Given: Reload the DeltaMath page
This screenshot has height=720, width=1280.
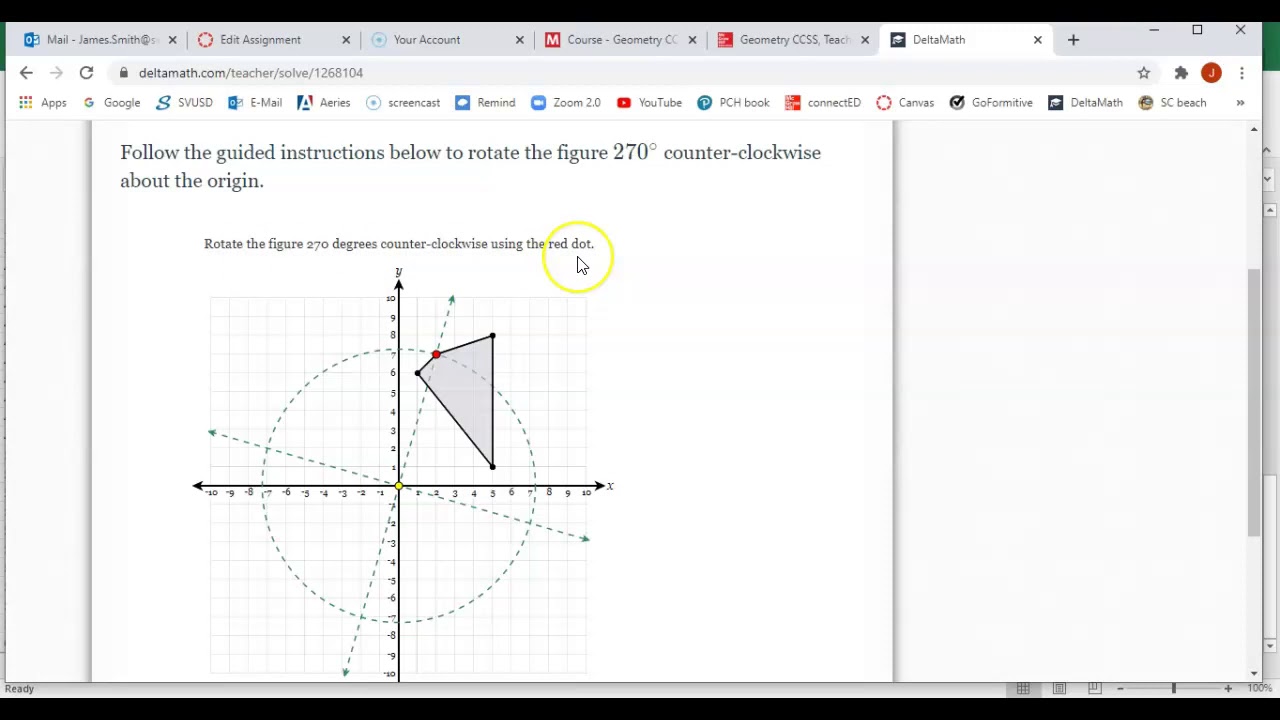Looking at the screenshot, I should pos(86,73).
